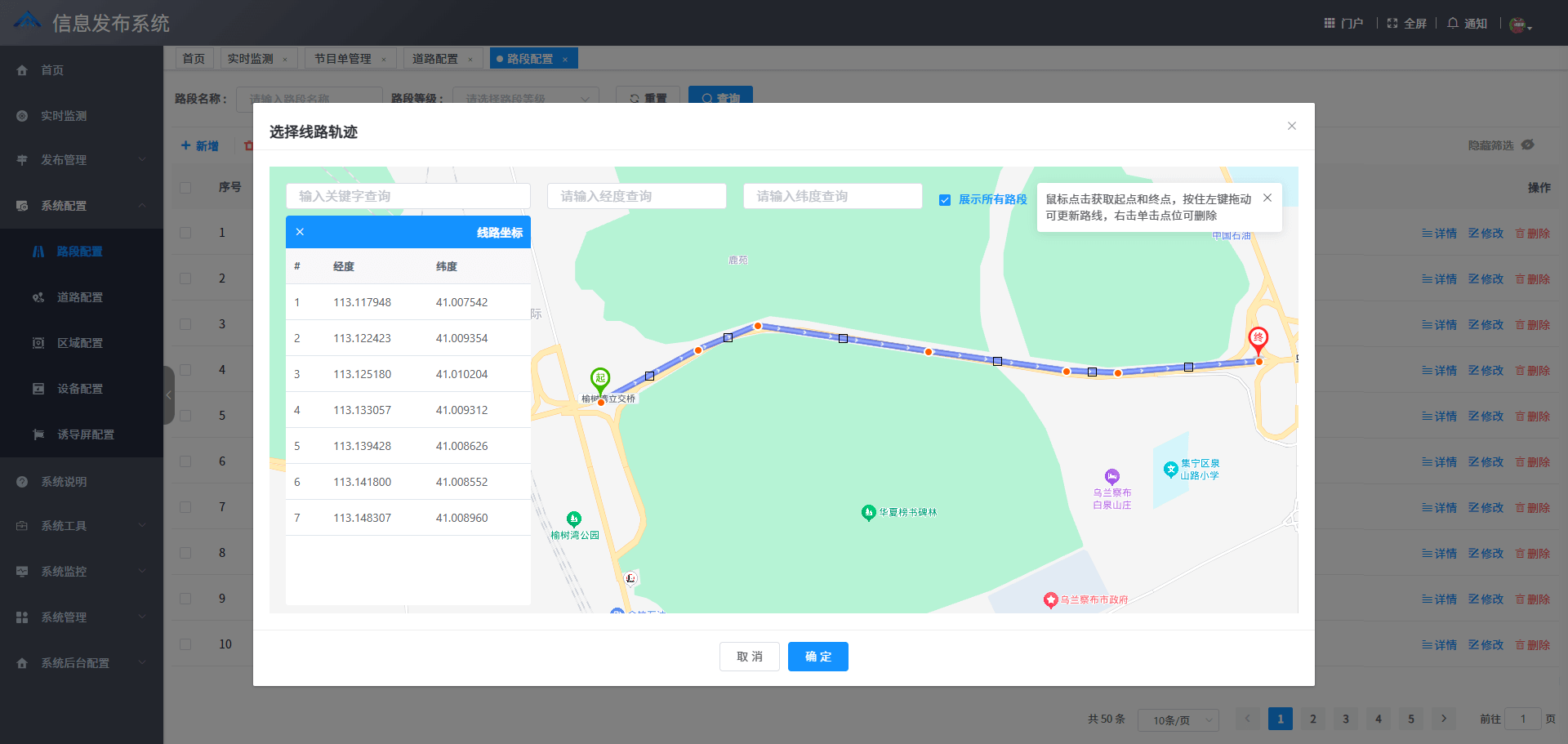Viewport: 1568px width, 744px height.
Task: Click the Confirm button
Action: click(x=817, y=657)
